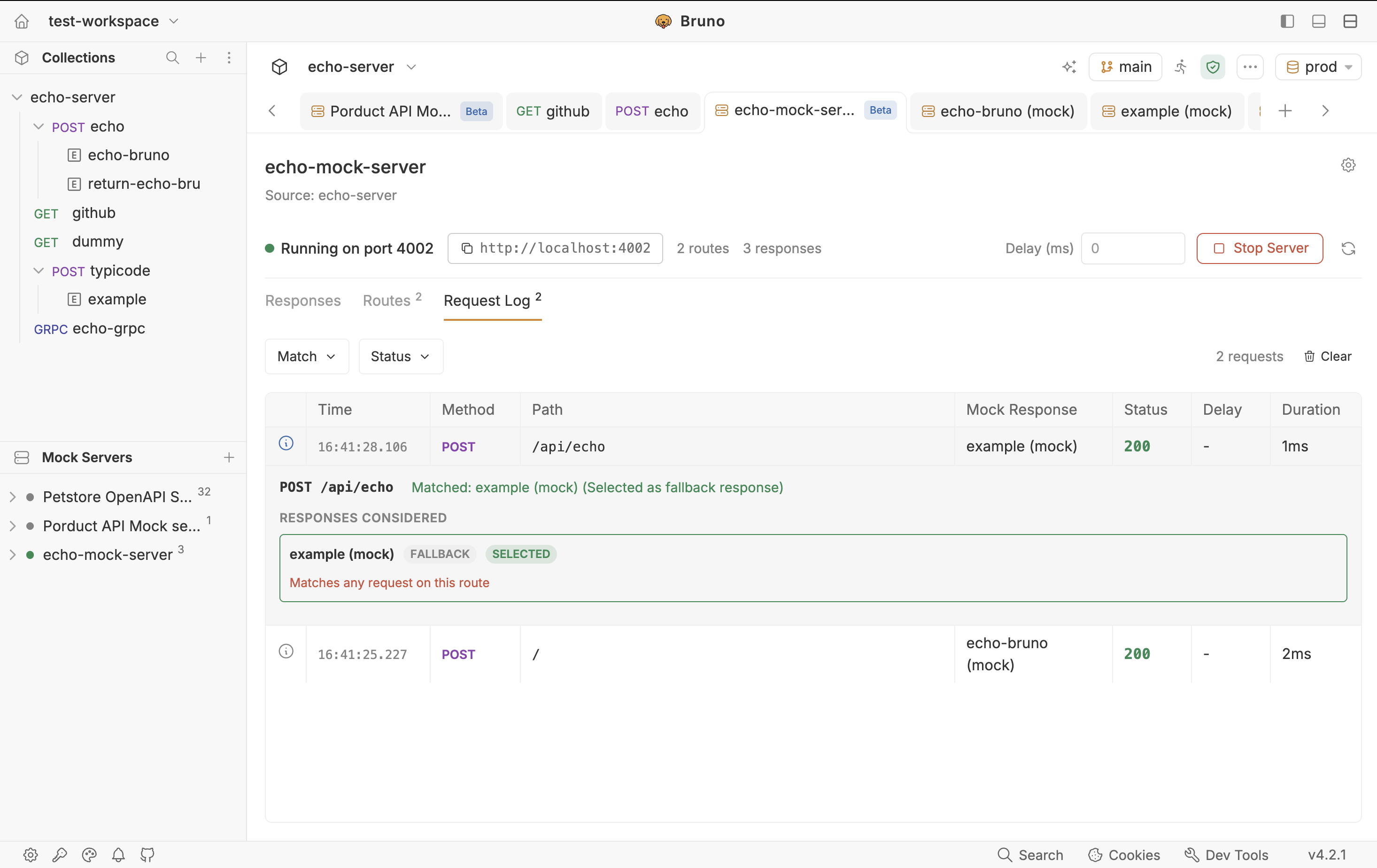Collapse info for the /api/echo request
Viewport: 1377px width, 868px height.
(286, 443)
